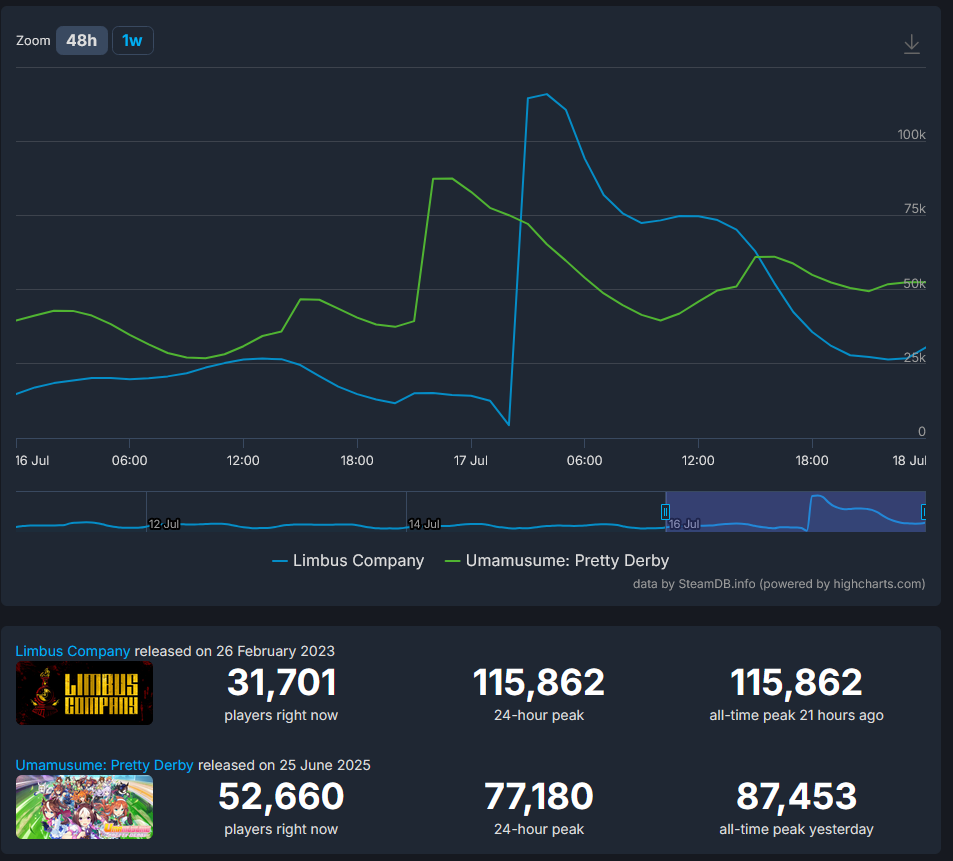
Task: Select the 48h zoom button
Action: pyautogui.click(x=81, y=41)
